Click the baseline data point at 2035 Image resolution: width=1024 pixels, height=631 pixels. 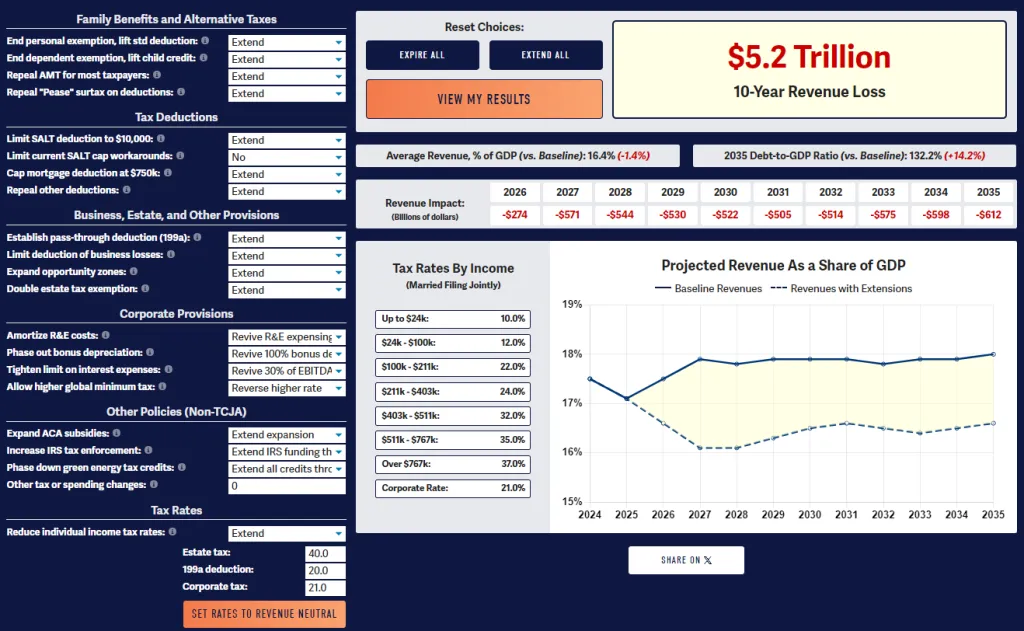tap(993, 354)
